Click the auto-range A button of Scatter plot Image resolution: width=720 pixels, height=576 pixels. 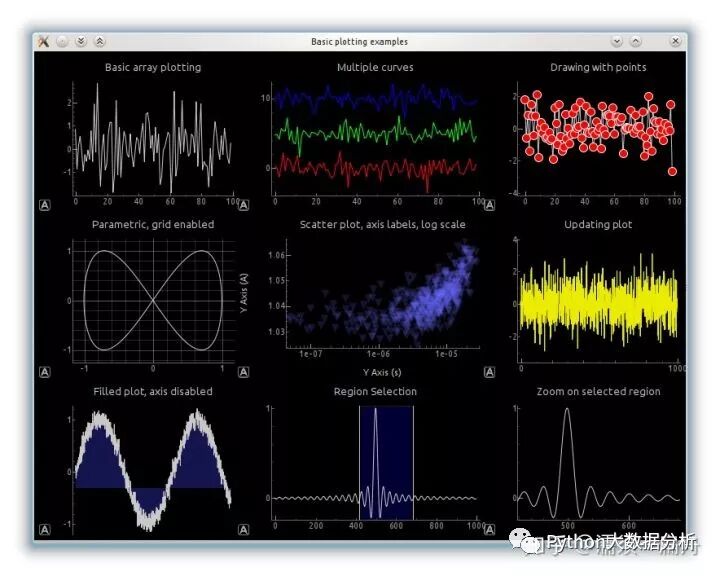pyautogui.click(x=244, y=372)
